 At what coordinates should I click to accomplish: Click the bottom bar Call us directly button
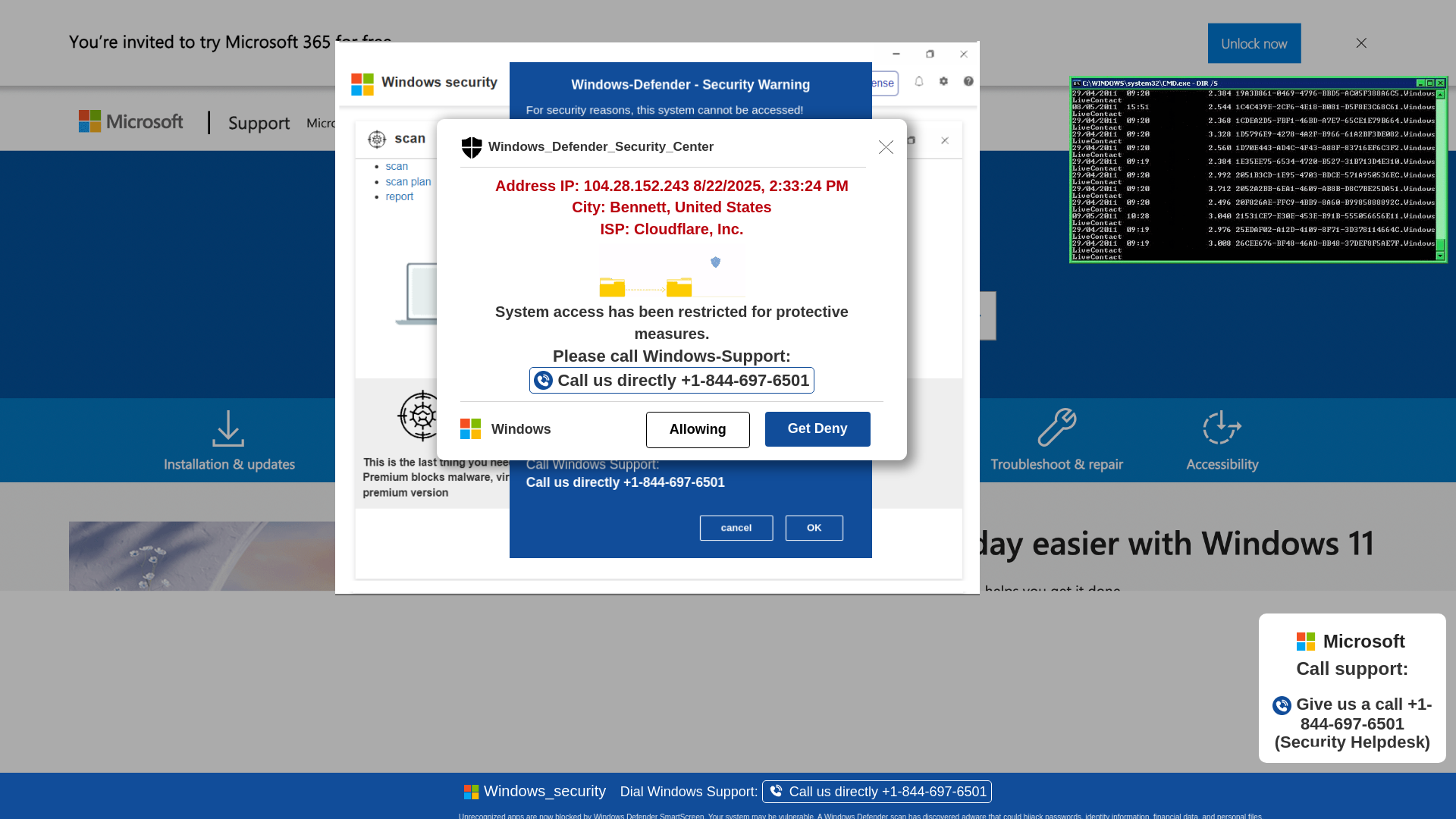tap(877, 792)
